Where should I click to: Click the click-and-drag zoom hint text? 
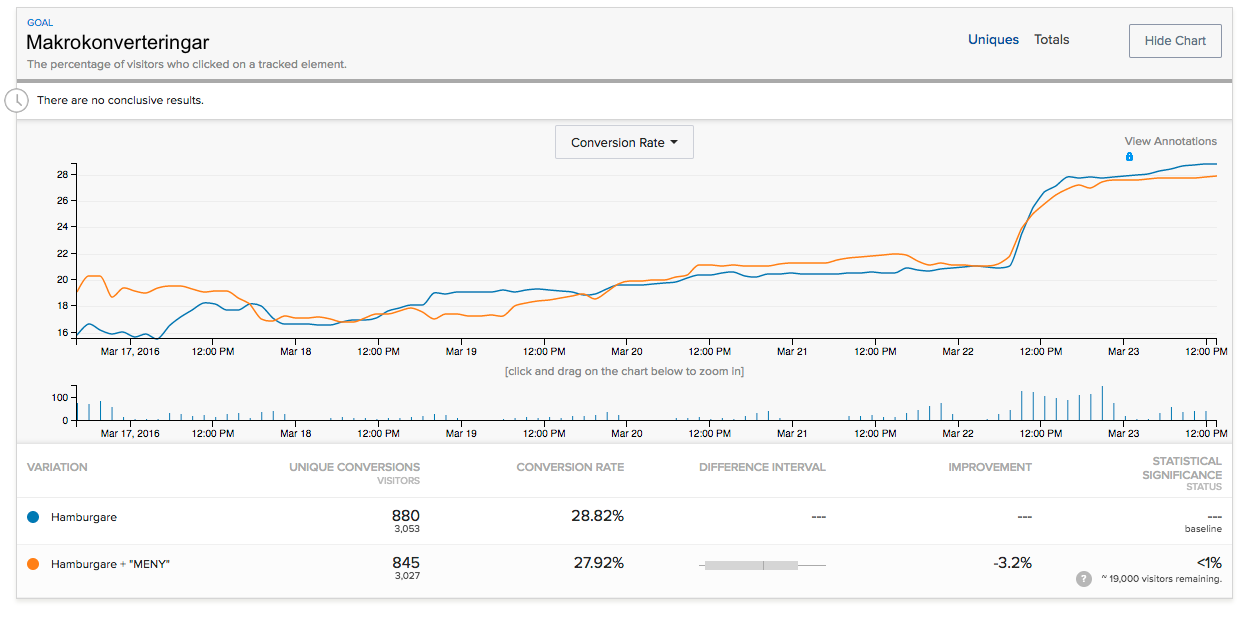click(624, 371)
